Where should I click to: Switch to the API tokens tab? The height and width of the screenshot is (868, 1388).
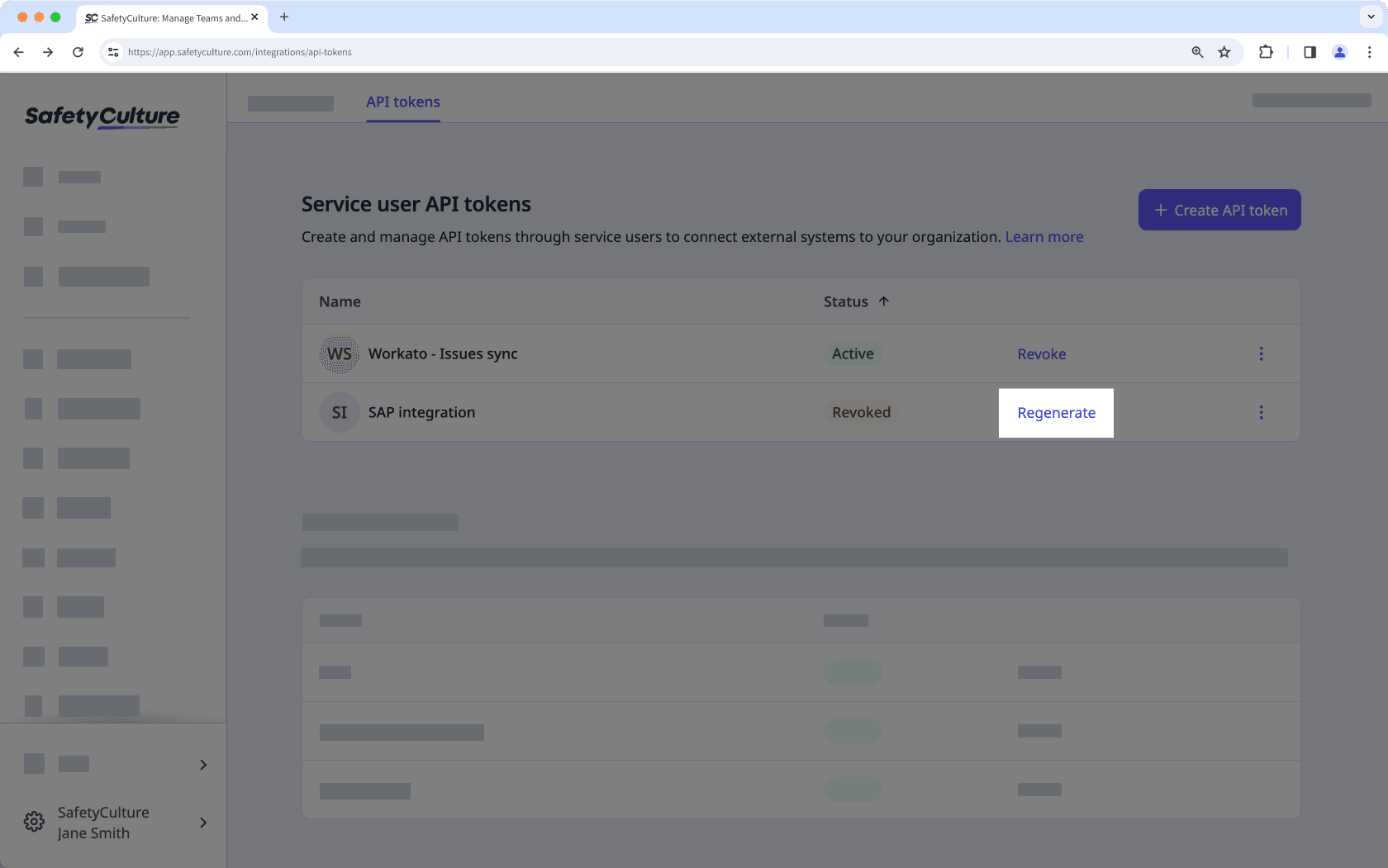(x=402, y=102)
